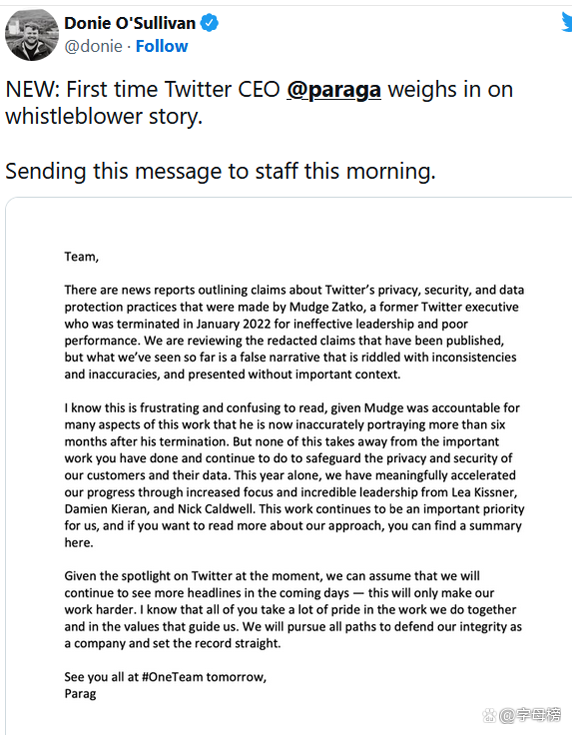Click the "Parag" signature
The image size is (572, 735).
point(80,694)
